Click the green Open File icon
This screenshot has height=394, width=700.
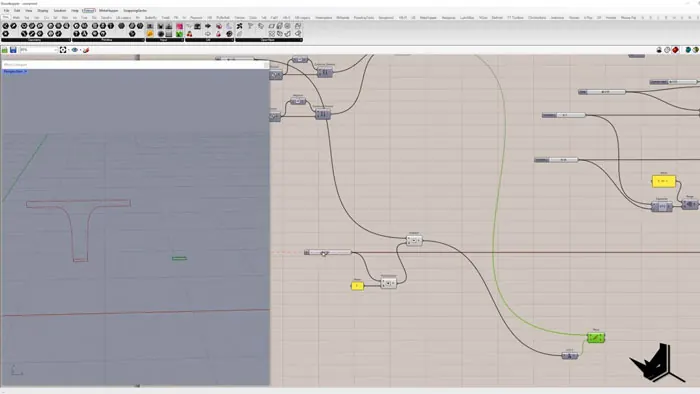point(5,50)
